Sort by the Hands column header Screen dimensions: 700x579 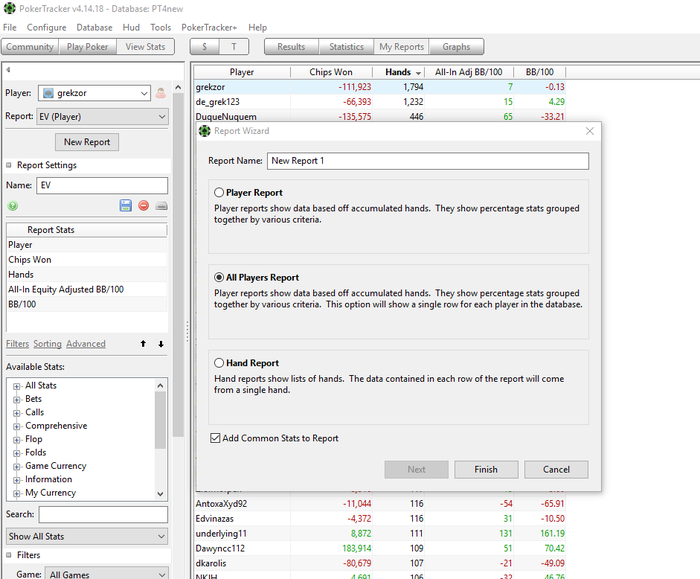point(398,72)
